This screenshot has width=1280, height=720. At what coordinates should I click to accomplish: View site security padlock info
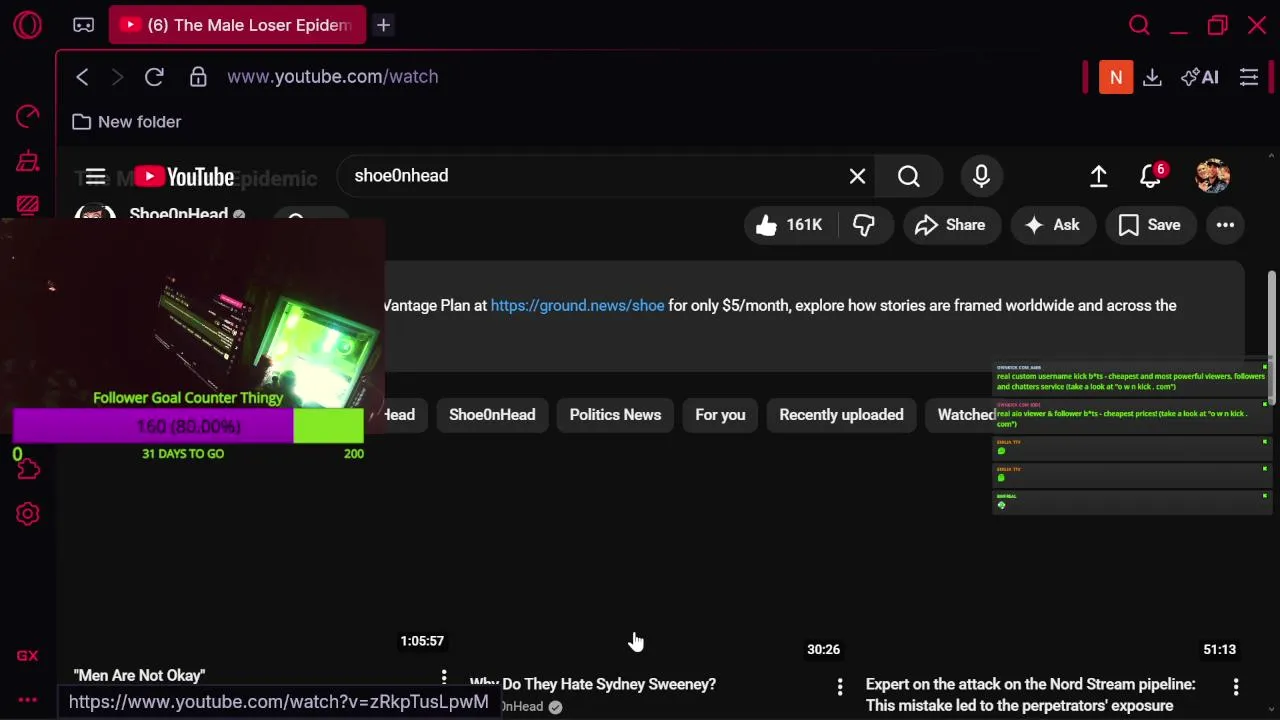coord(198,77)
